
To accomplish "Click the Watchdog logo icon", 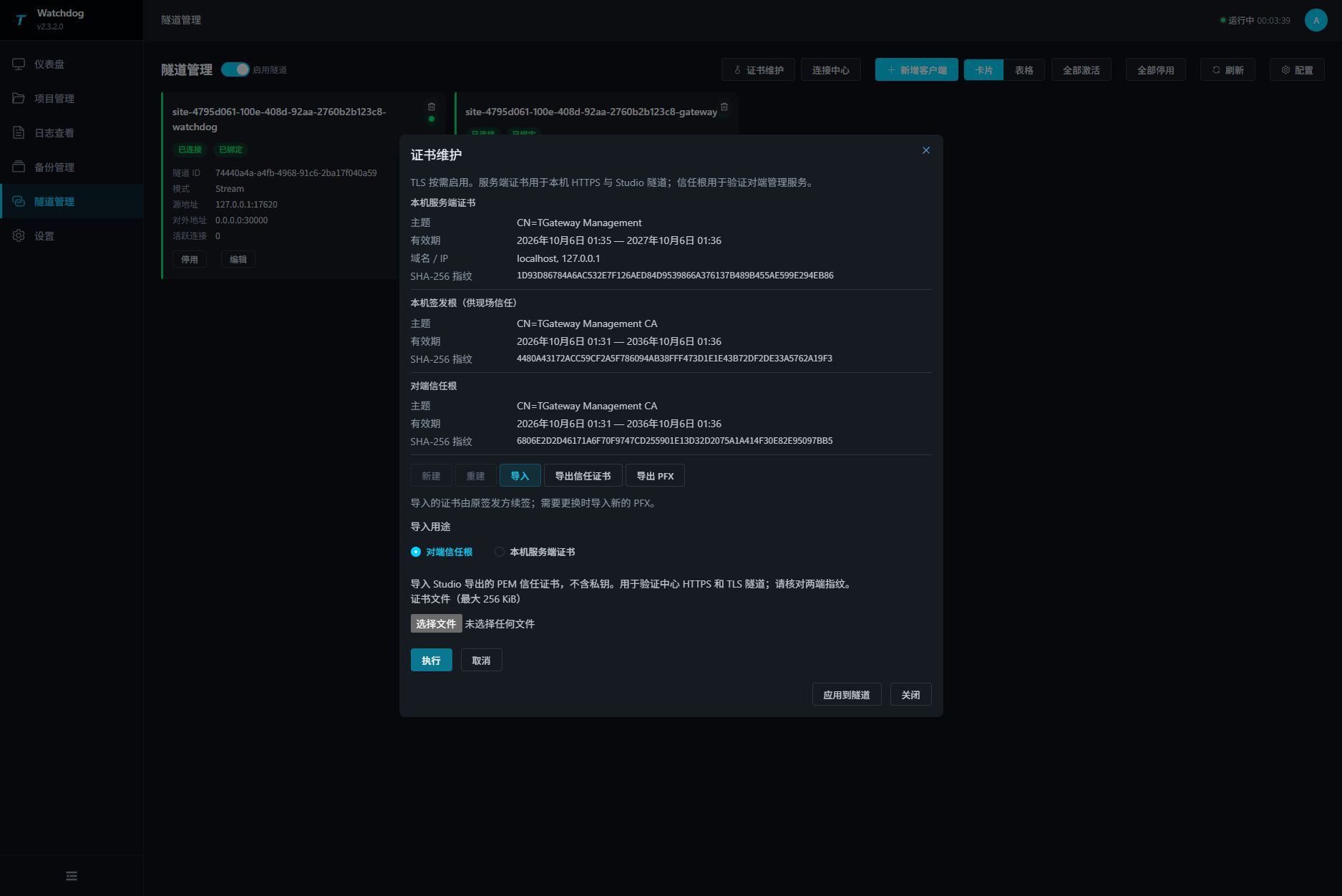I will [x=20, y=20].
